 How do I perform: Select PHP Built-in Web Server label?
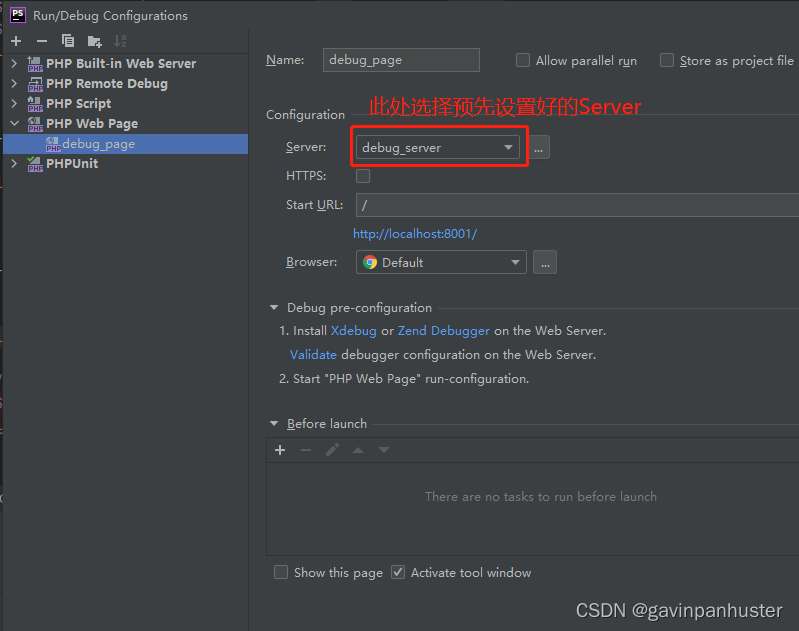click(121, 64)
